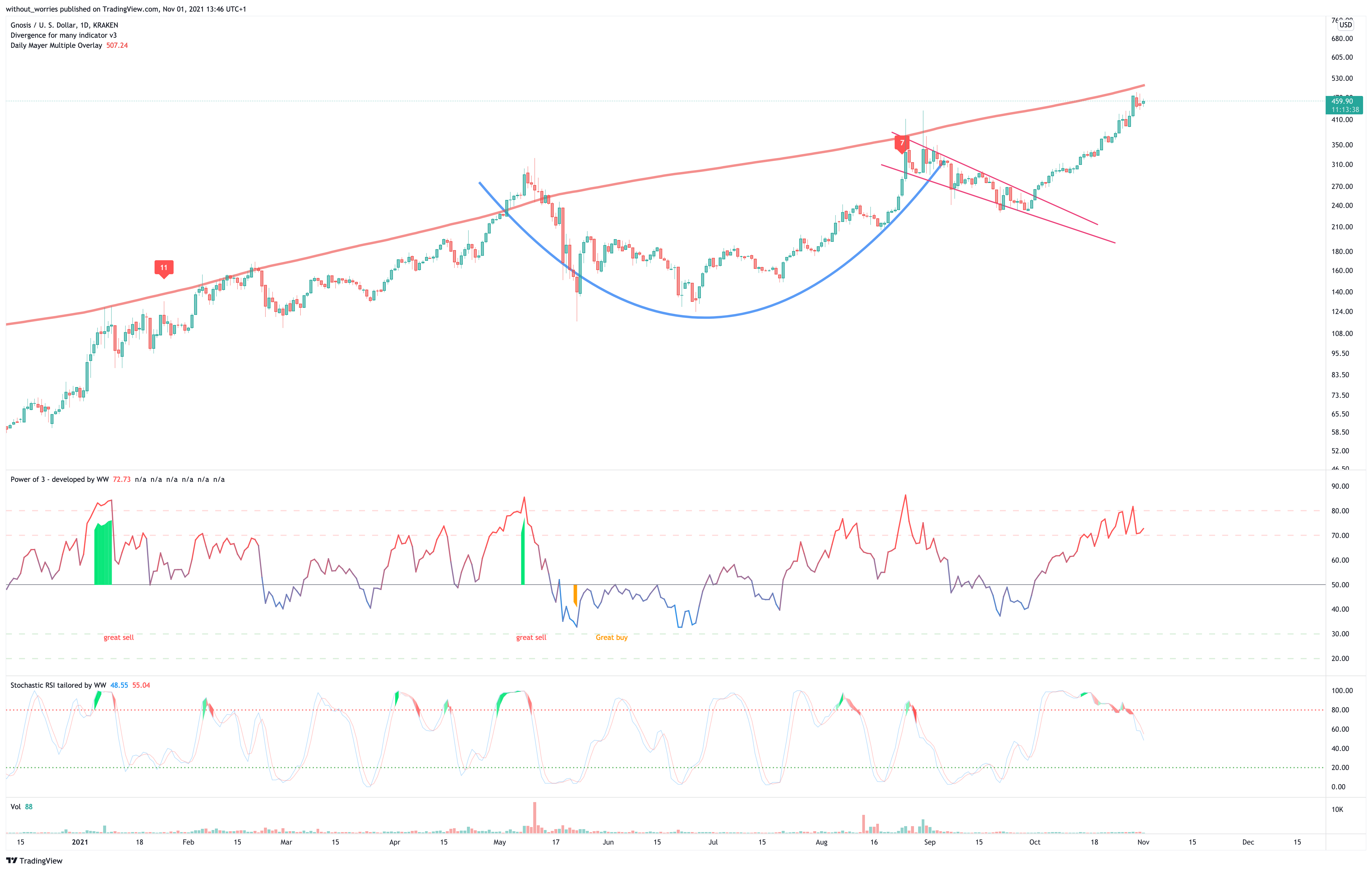Click the 'Gnosis / U. S. Dollar, 1D, KRAKEN' title
The height and width of the screenshot is (871, 1372).
pyautogui.click(x=64, y=25)
